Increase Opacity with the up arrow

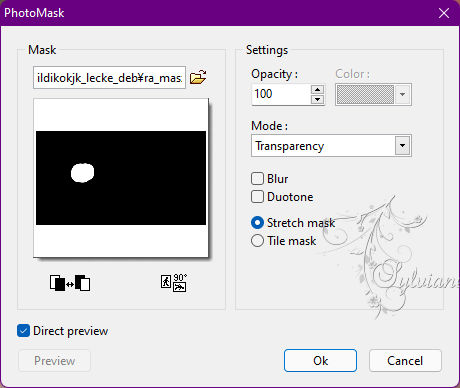tap(317, 89)
